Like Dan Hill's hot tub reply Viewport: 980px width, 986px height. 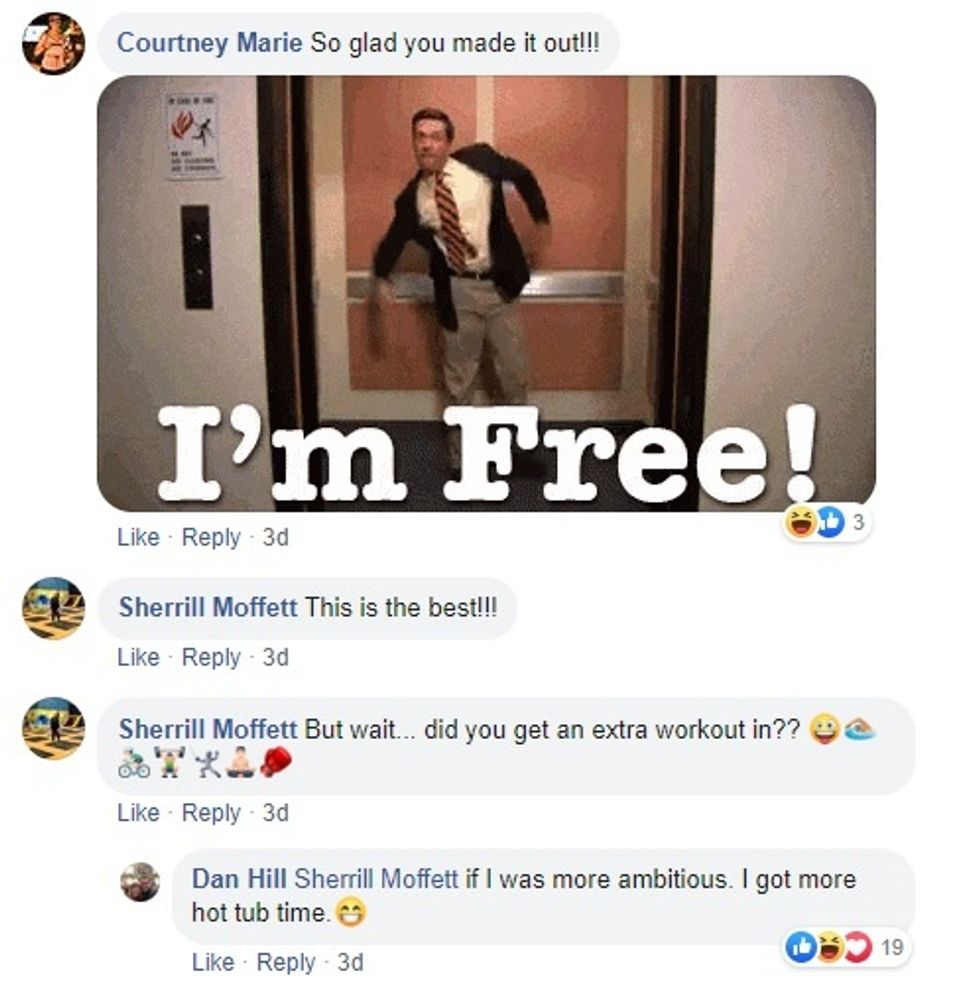(x=213, y=962)
